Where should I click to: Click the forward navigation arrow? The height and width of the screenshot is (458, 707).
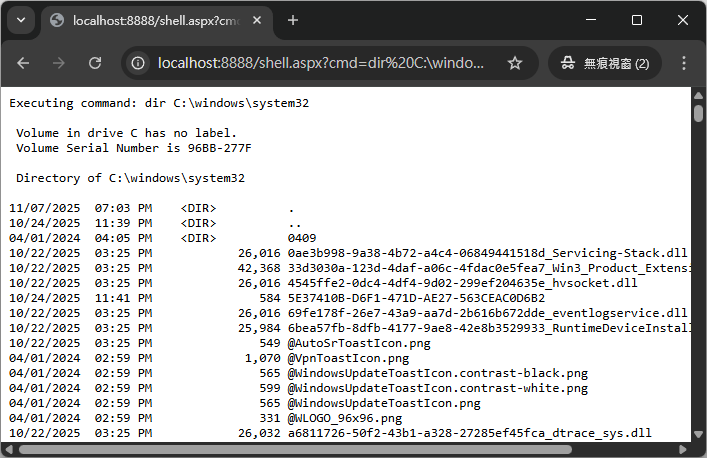point(59,63)
